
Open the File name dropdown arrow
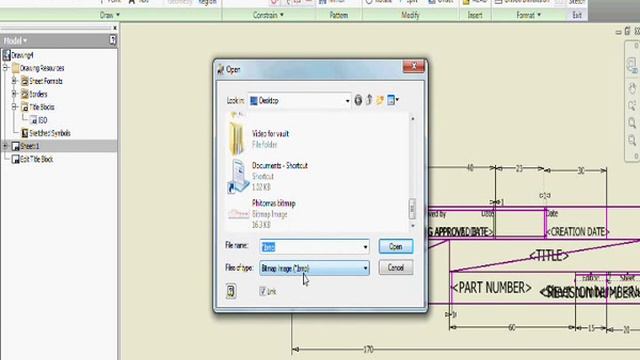point(365,247)
